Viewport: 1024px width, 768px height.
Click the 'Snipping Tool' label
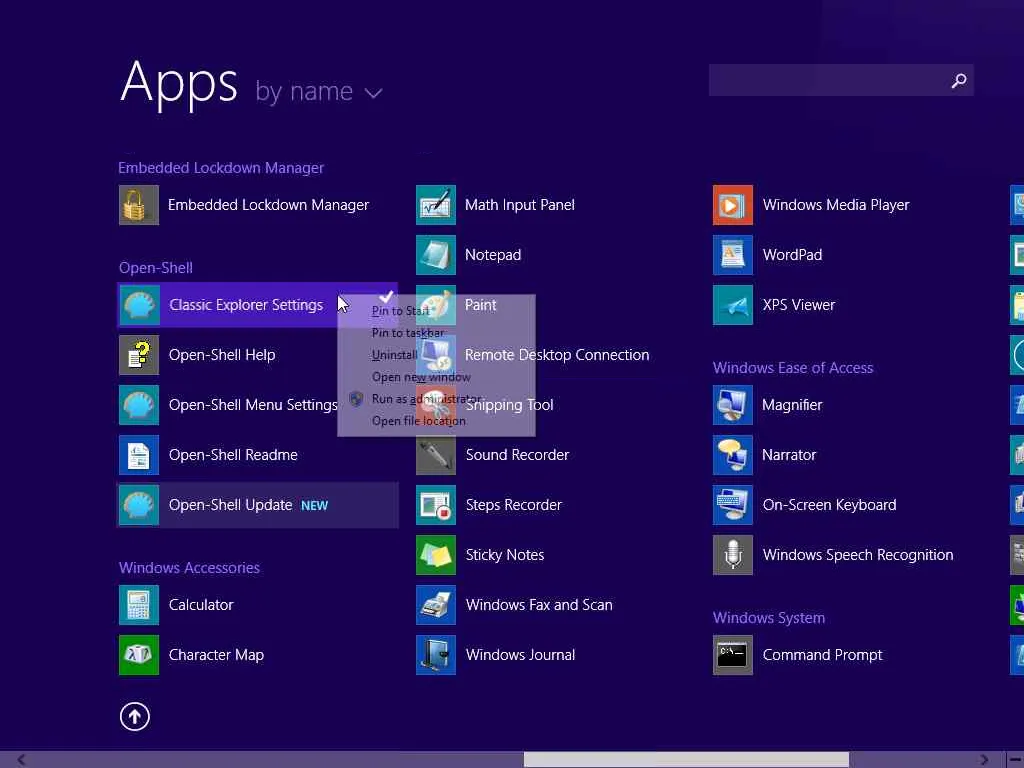pos(509,405)
